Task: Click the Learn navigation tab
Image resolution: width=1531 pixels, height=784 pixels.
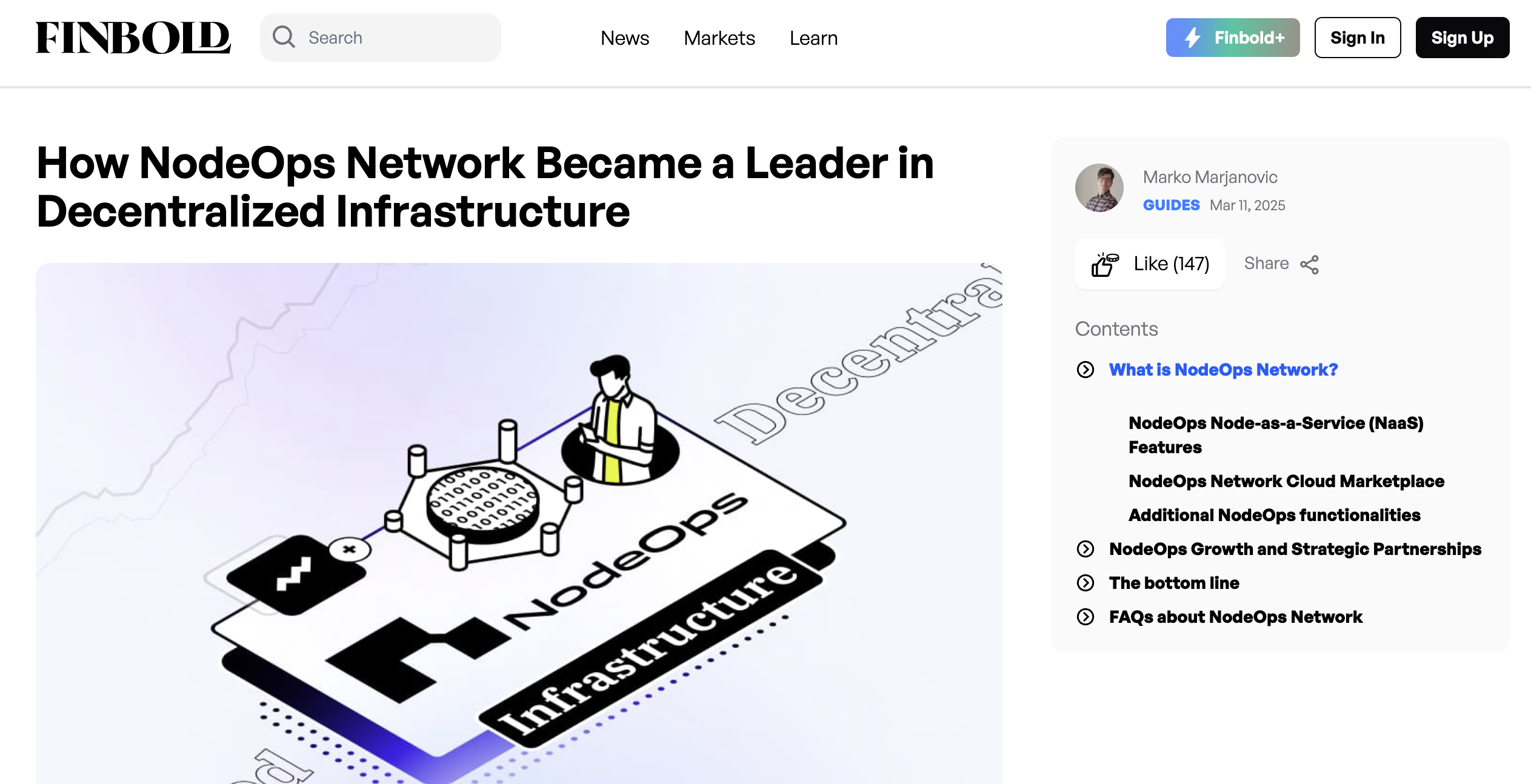Action: point(813,37)
